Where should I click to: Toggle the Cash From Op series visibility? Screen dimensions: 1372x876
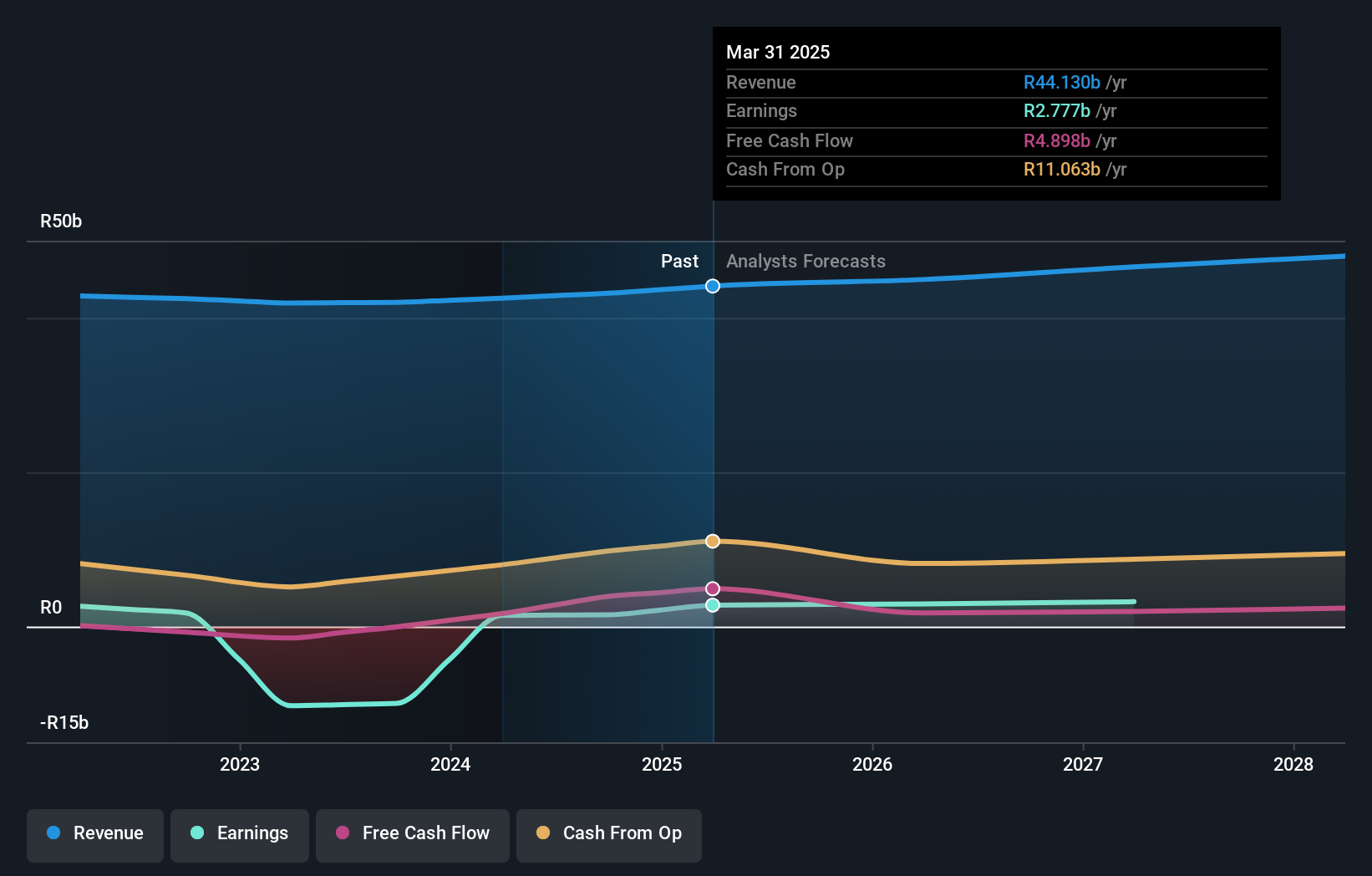(608, 833)
